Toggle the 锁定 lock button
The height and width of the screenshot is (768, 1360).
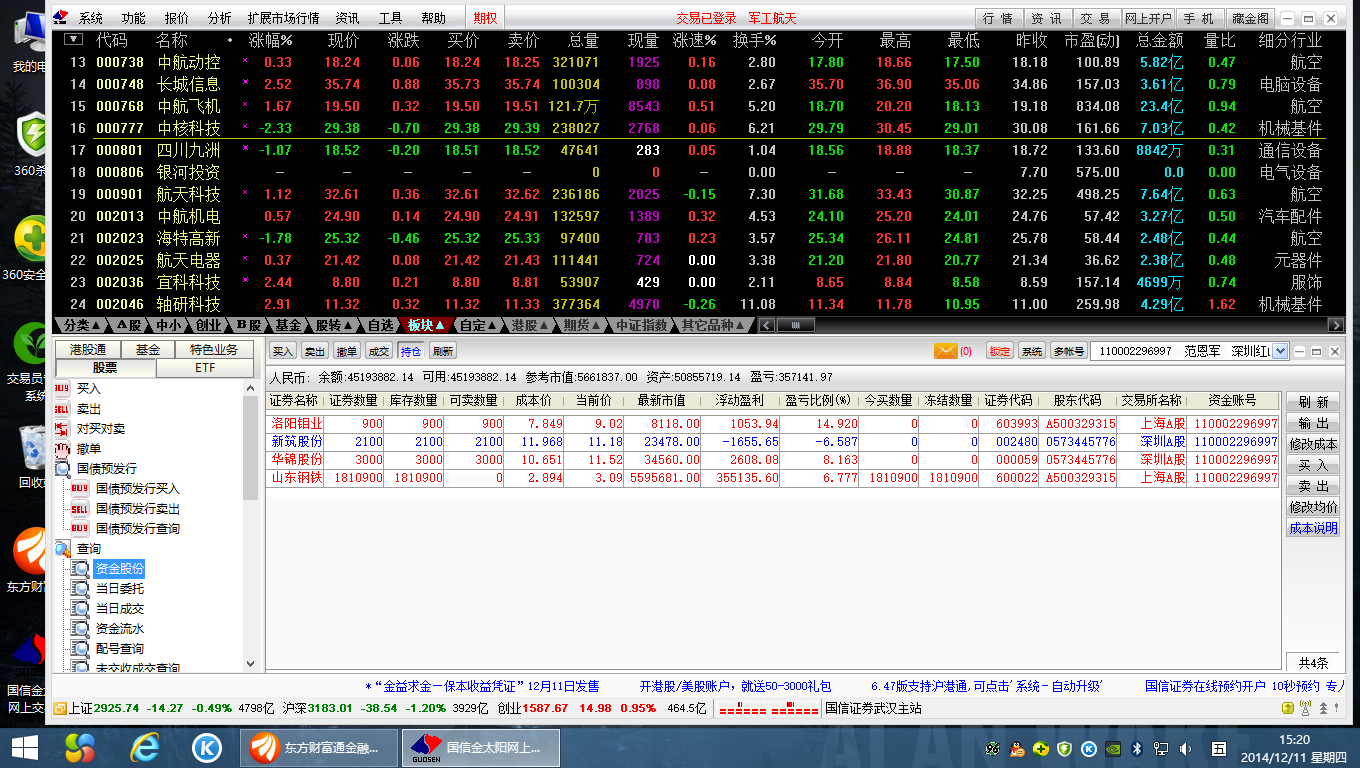[999, 351]
